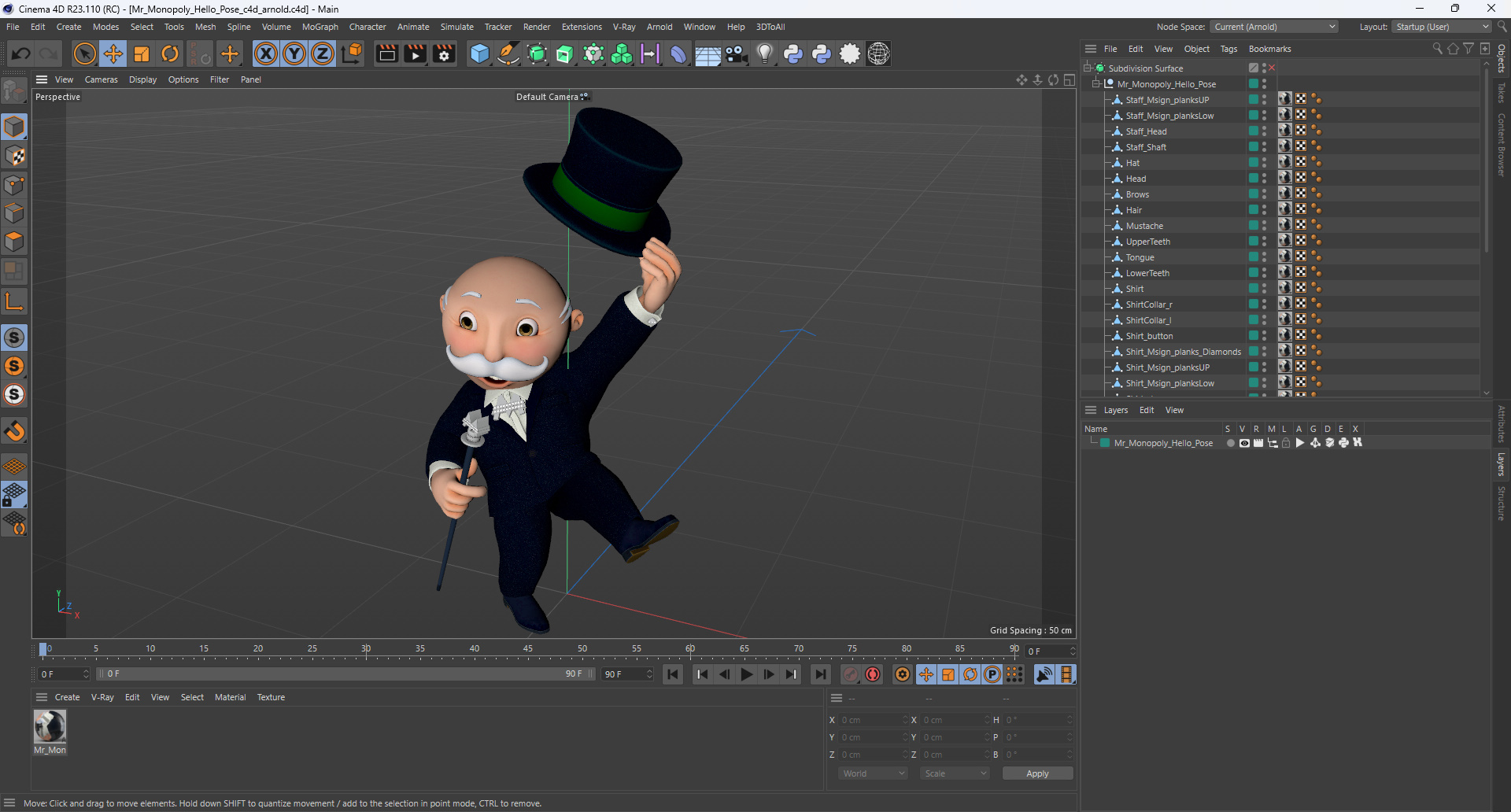Activate the Scale tool

click(x=142, y=54)
